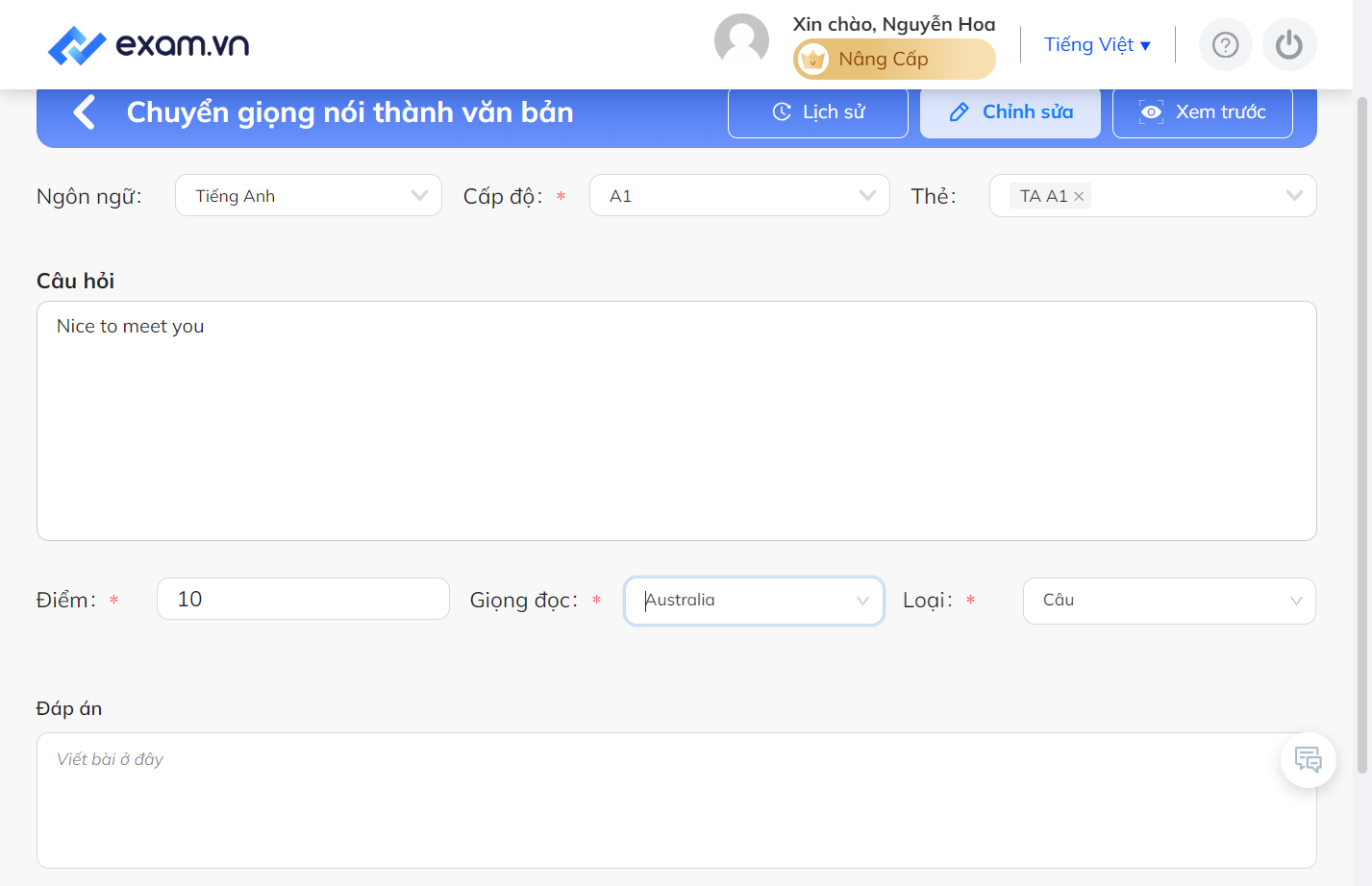This screenshot has width=1372, height=886.
Task: Go back using the left chevron arrow
Action: 85,112
